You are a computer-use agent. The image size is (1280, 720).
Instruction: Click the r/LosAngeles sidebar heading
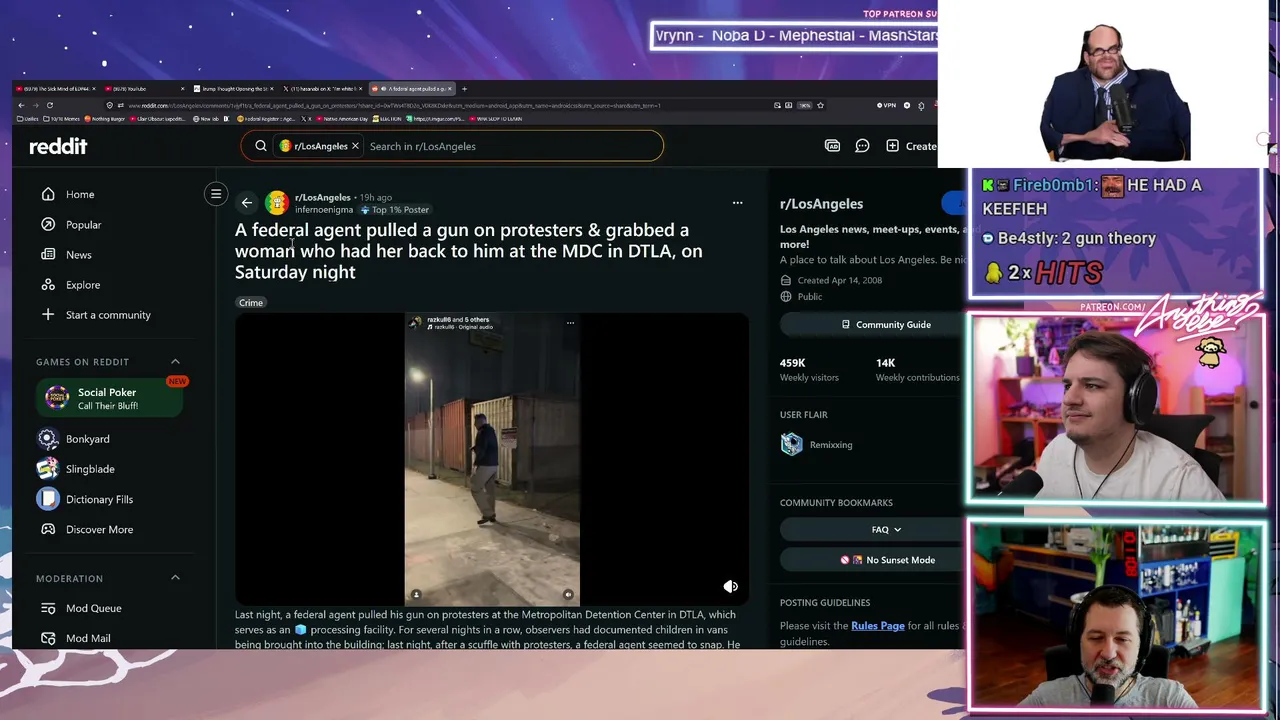click(x=821, y=204)
